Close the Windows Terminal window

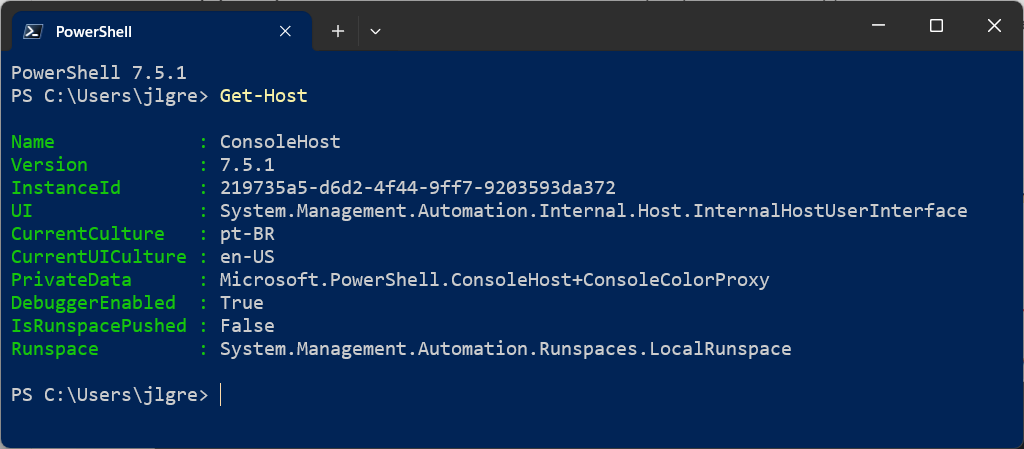[994, 26]
